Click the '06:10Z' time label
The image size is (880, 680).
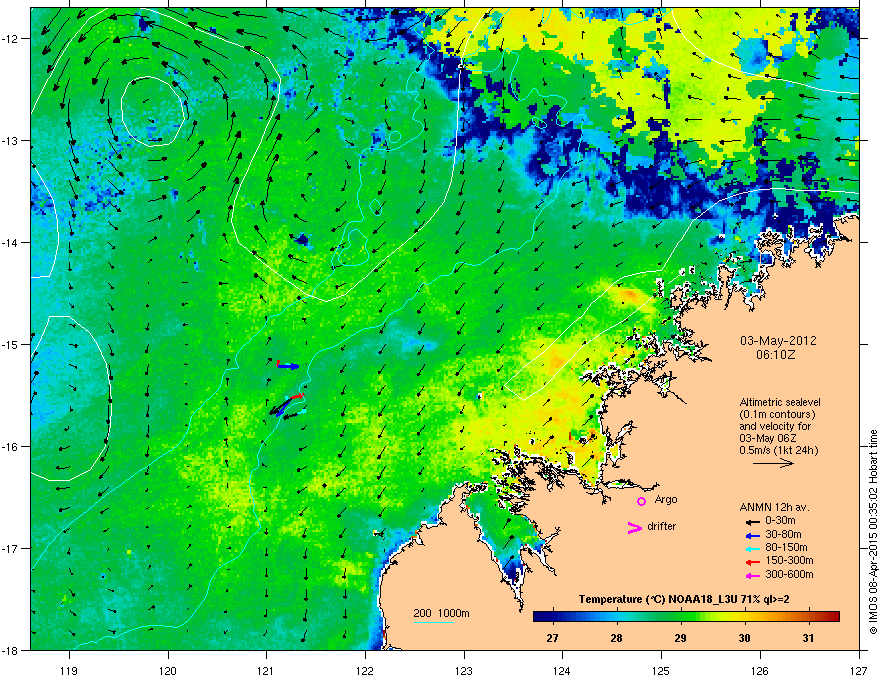tap(775, 355)
